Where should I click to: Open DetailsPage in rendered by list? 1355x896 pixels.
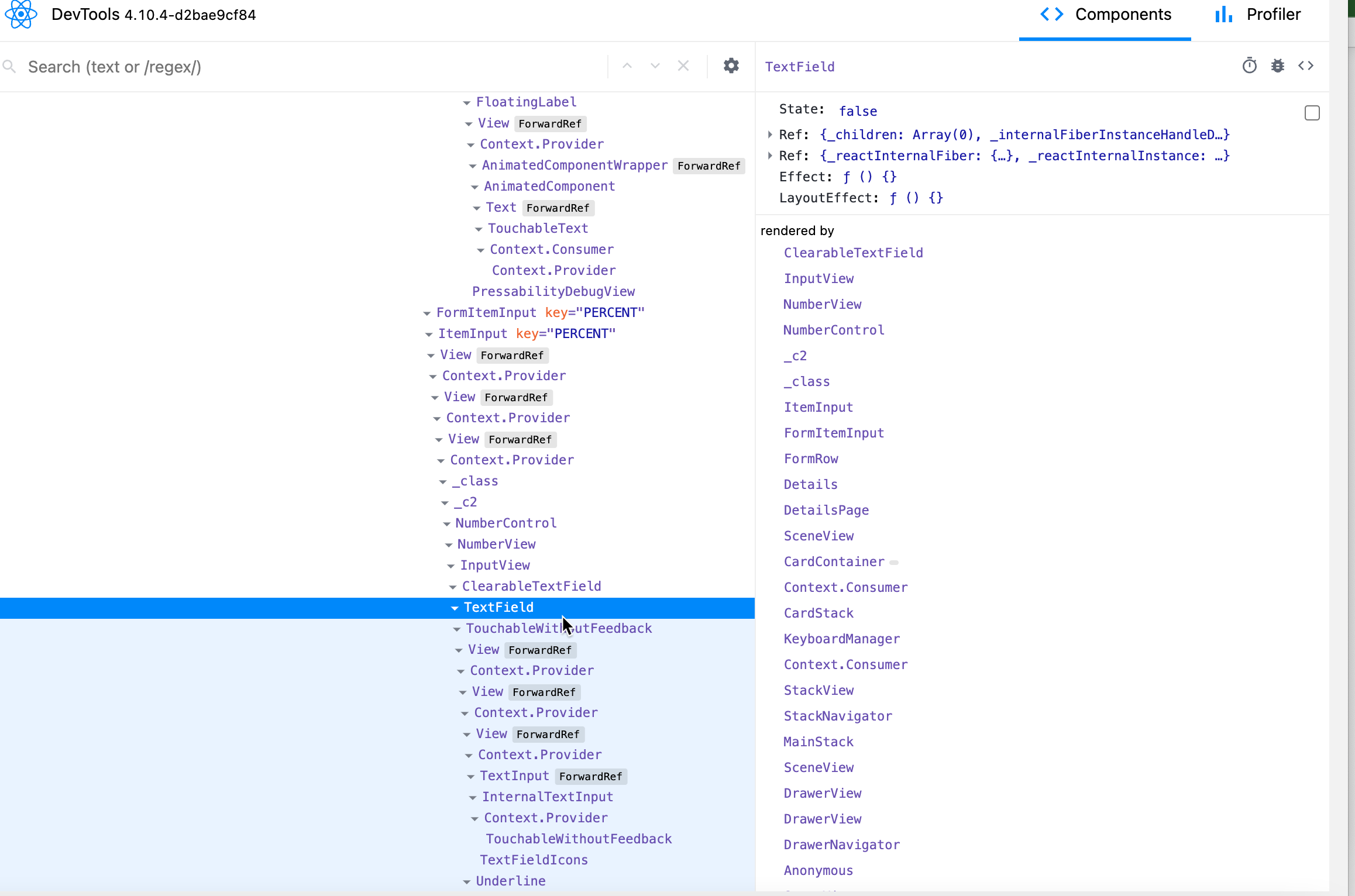pyautogui.click(x=826, y=510)
